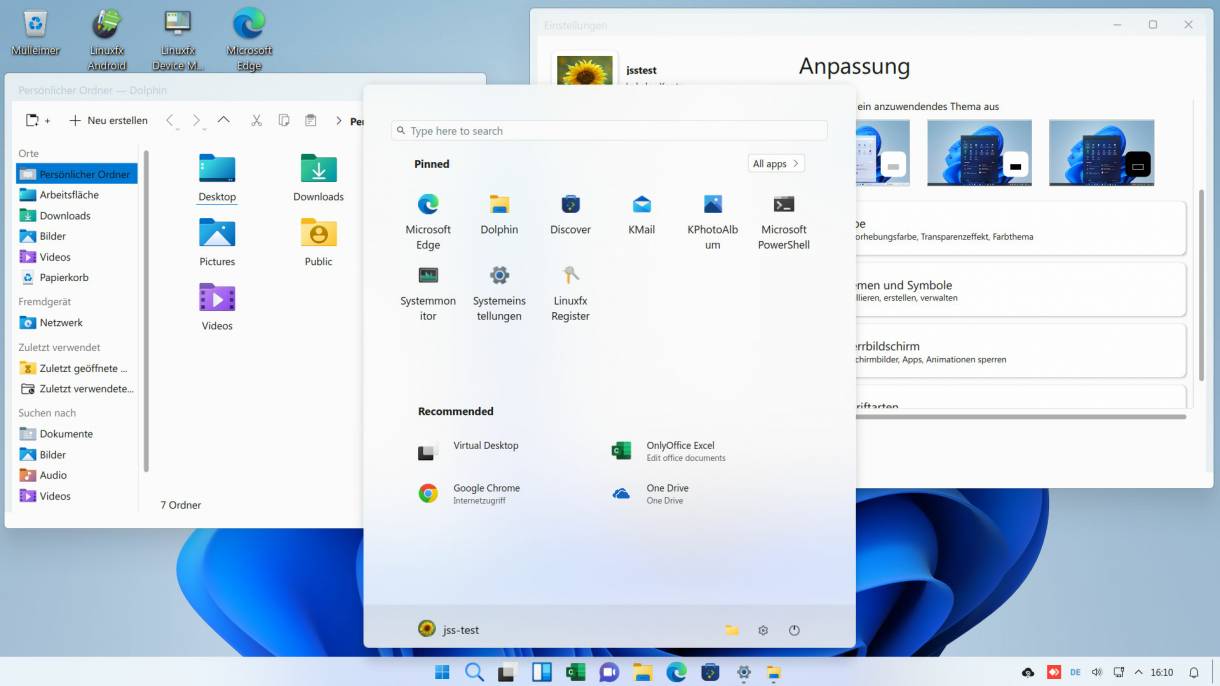Open One Drive recommended item
The width and height of the screenshot is (1220, 686).
click(x=652, y=493)
